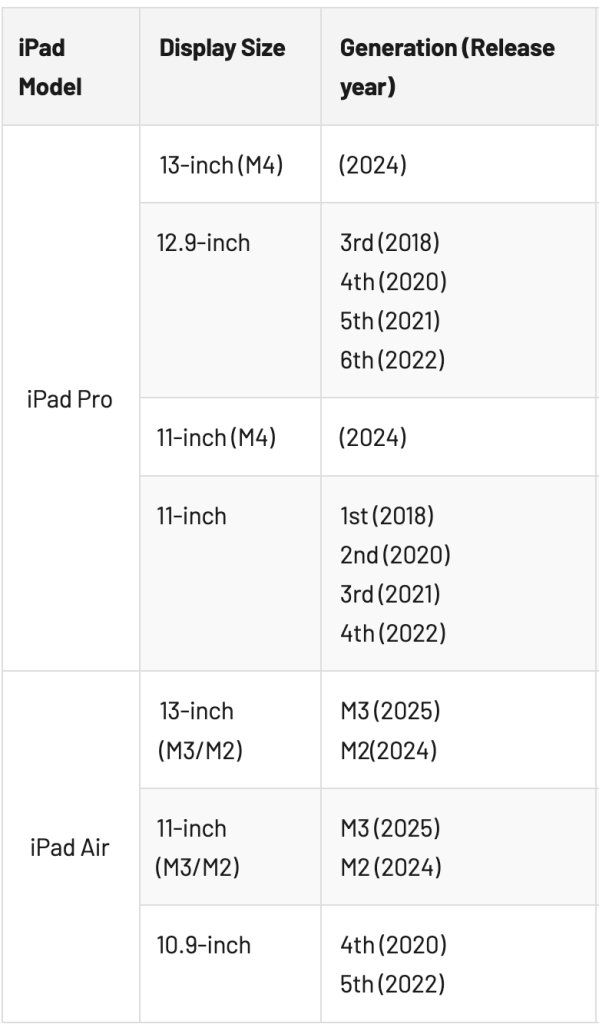This screenshot has width=599, height=1024.
Task: Click the 6th (2022) generation entry
Action: [392, 360]
